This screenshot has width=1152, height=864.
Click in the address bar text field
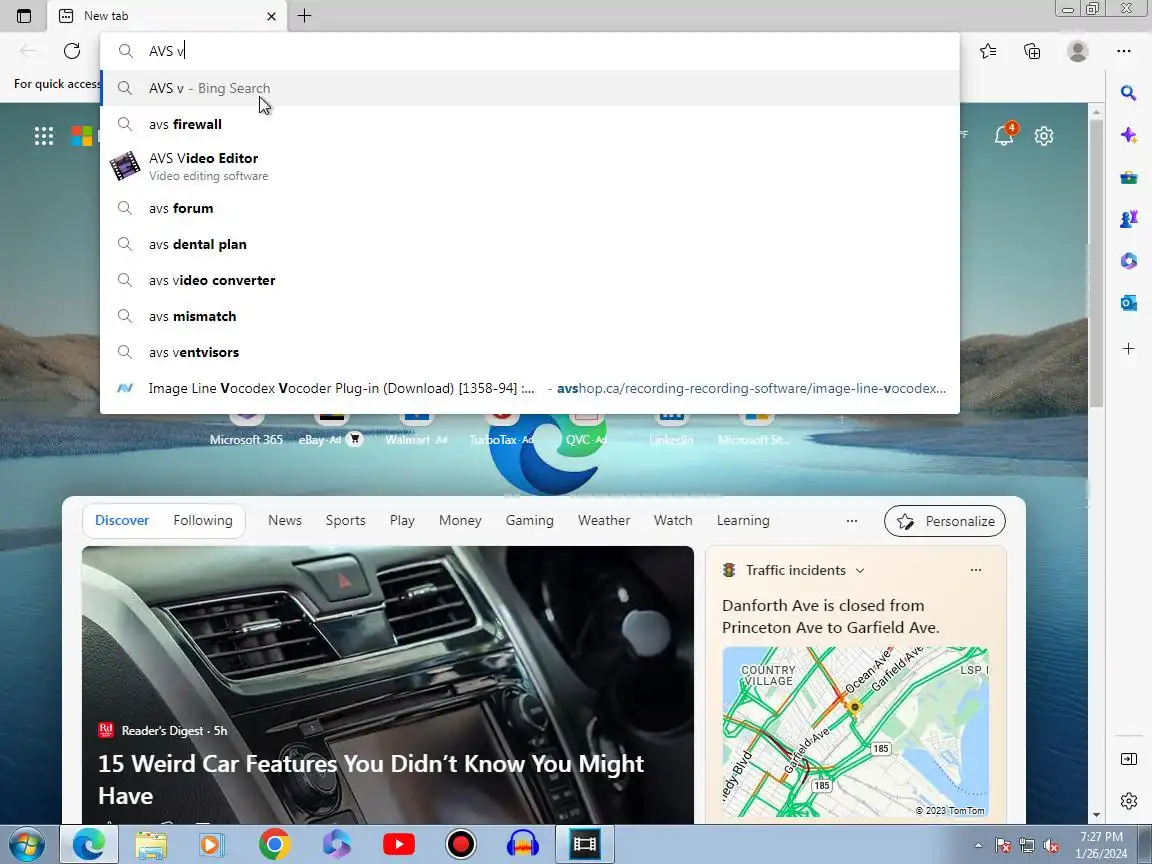click(x=529, y=51)
